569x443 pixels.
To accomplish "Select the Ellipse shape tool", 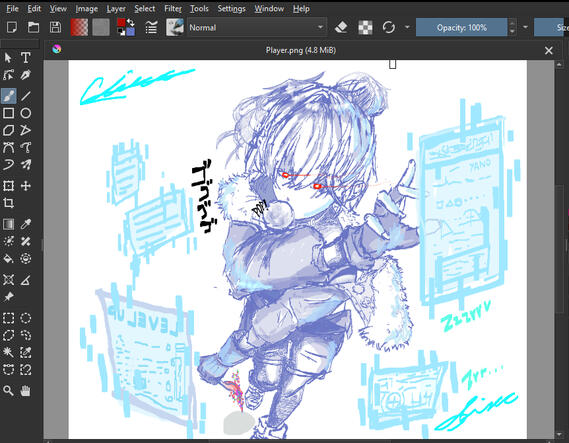I will [x=25, y=113].
